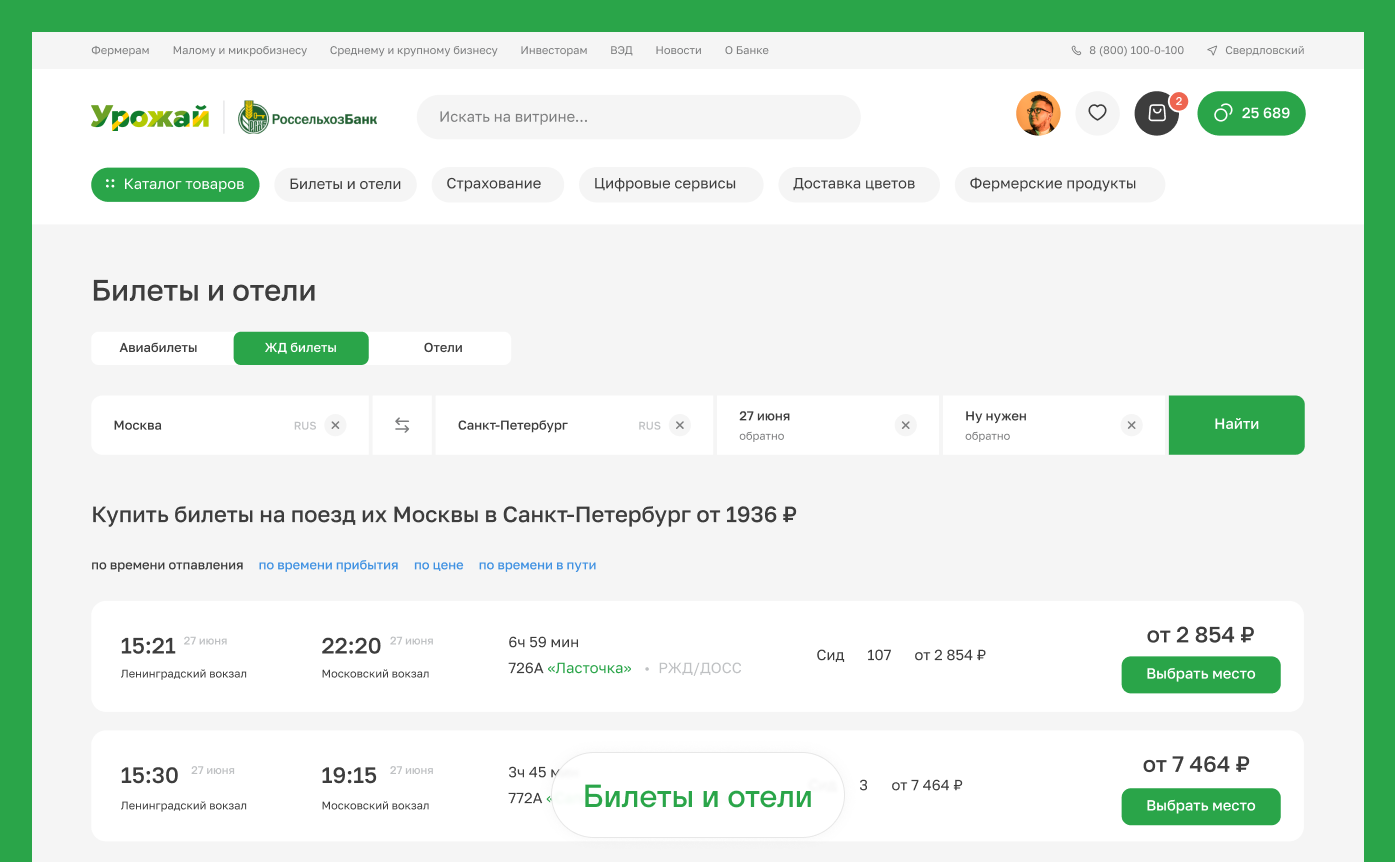The width and height of the screenshot is (1395, 862).
Task: Click the Искать на витрине search field
Action: click(638, 116)
